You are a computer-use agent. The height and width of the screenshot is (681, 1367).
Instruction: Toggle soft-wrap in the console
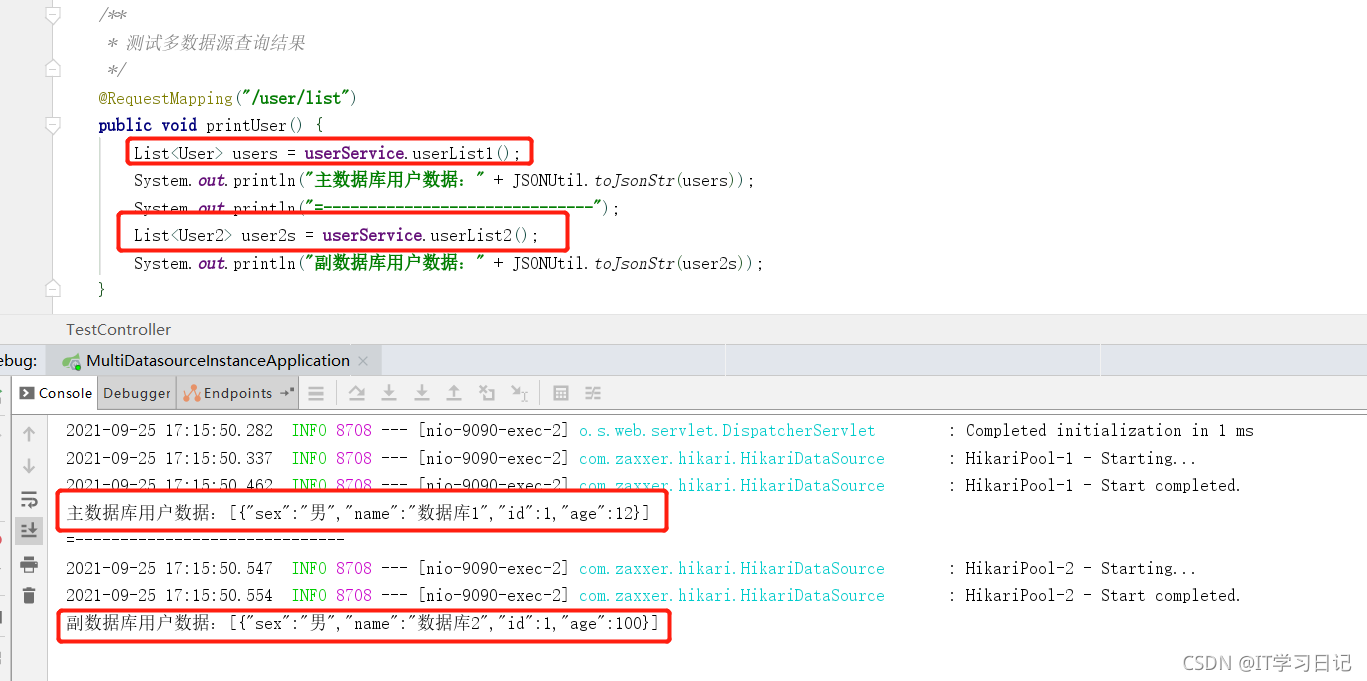pyautogui.click(x=29, y=499)
